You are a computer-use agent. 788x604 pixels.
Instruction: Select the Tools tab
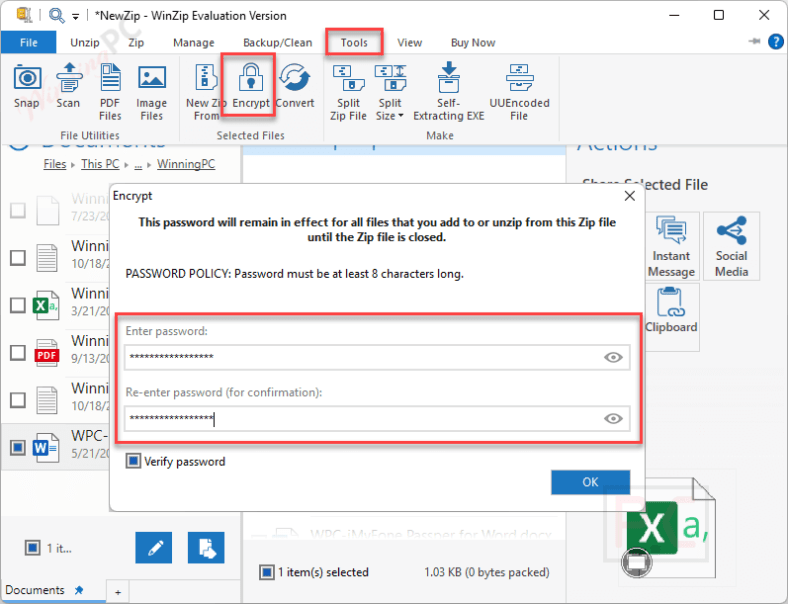coord(354,43)
